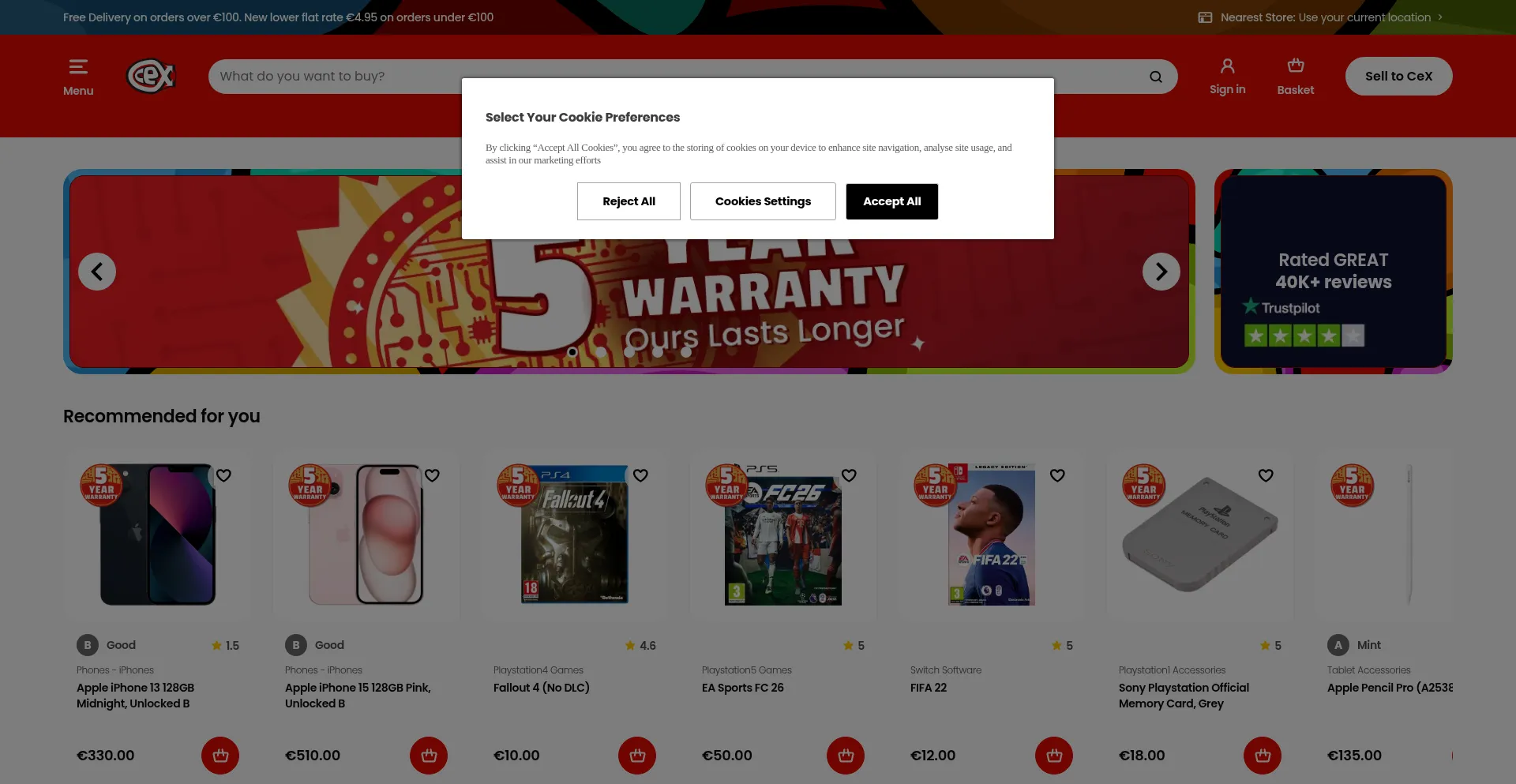1516x784 pixels.
Task: Toggle wishlist heart on Sony Memory Card
Action: click(x=1266, y=475)
